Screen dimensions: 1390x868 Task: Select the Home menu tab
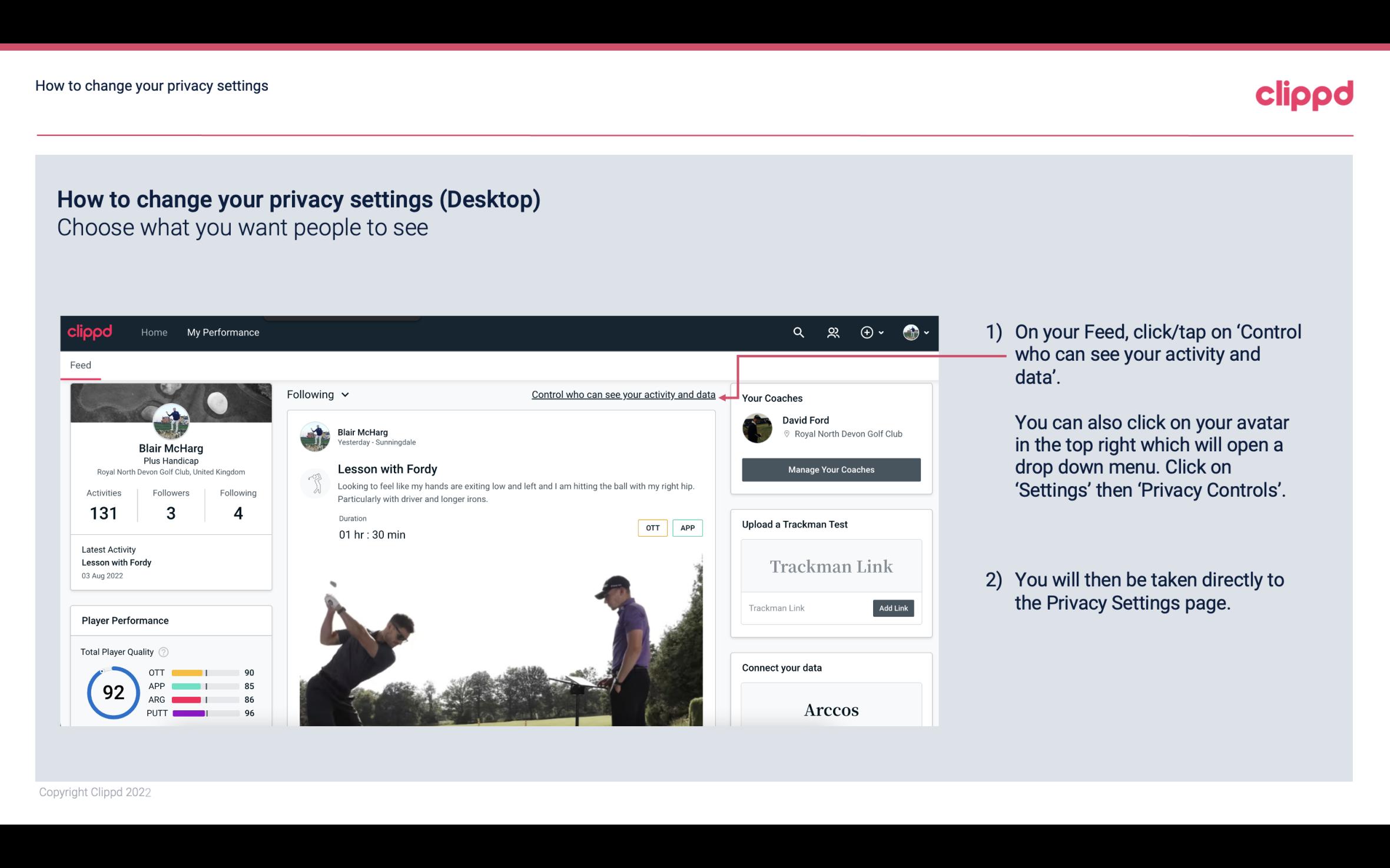click(153, 332)
